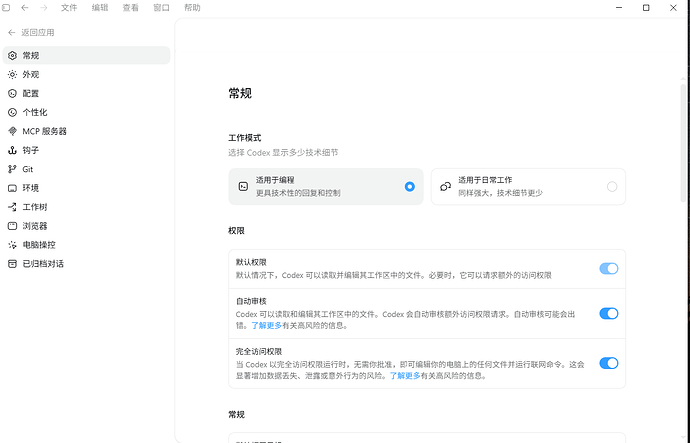Open the 个性化 settings label

(35, 112)
